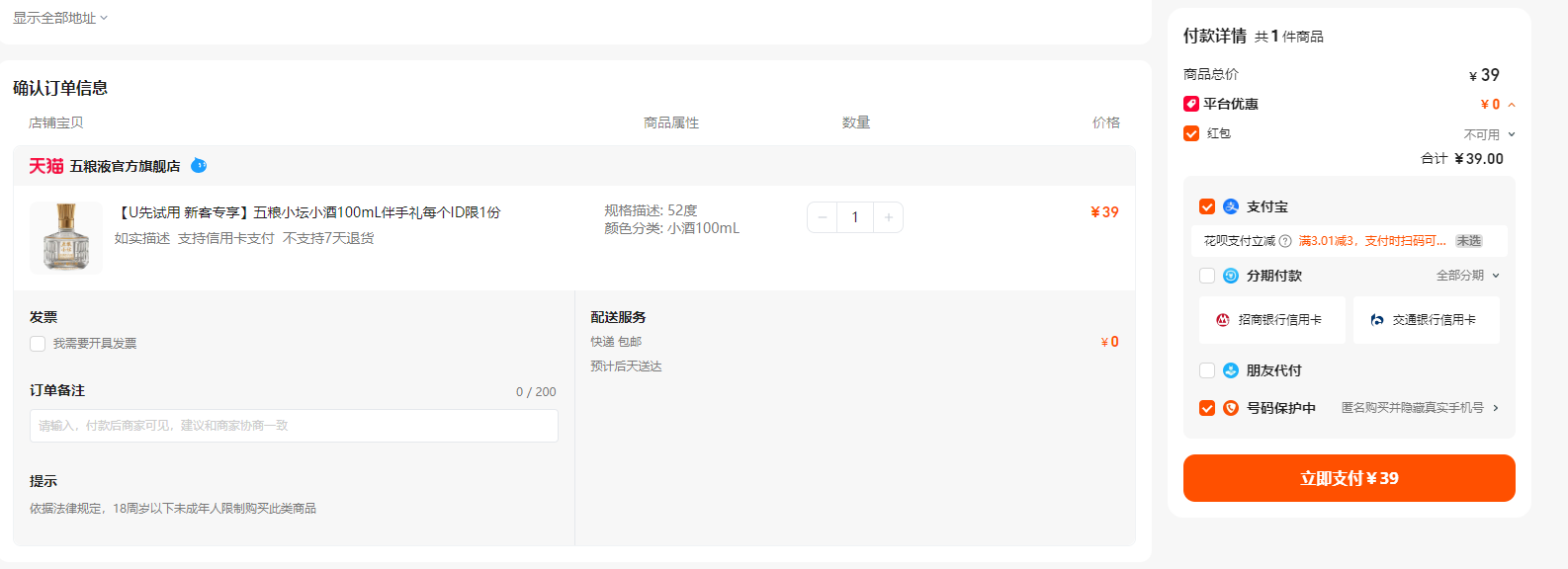Click the Tmall (天猫) logo icon
This screenshot has height=569, width=1568.
point(46,166)
